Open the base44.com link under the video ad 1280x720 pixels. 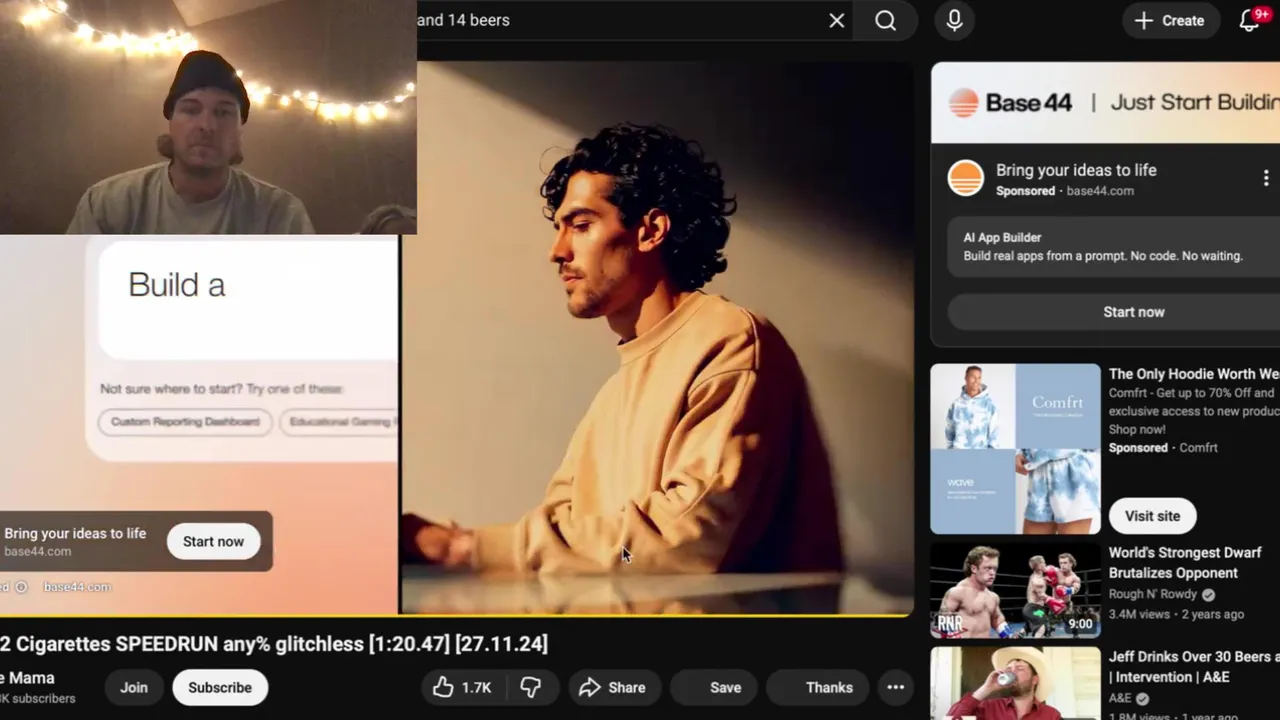[76, 587]
